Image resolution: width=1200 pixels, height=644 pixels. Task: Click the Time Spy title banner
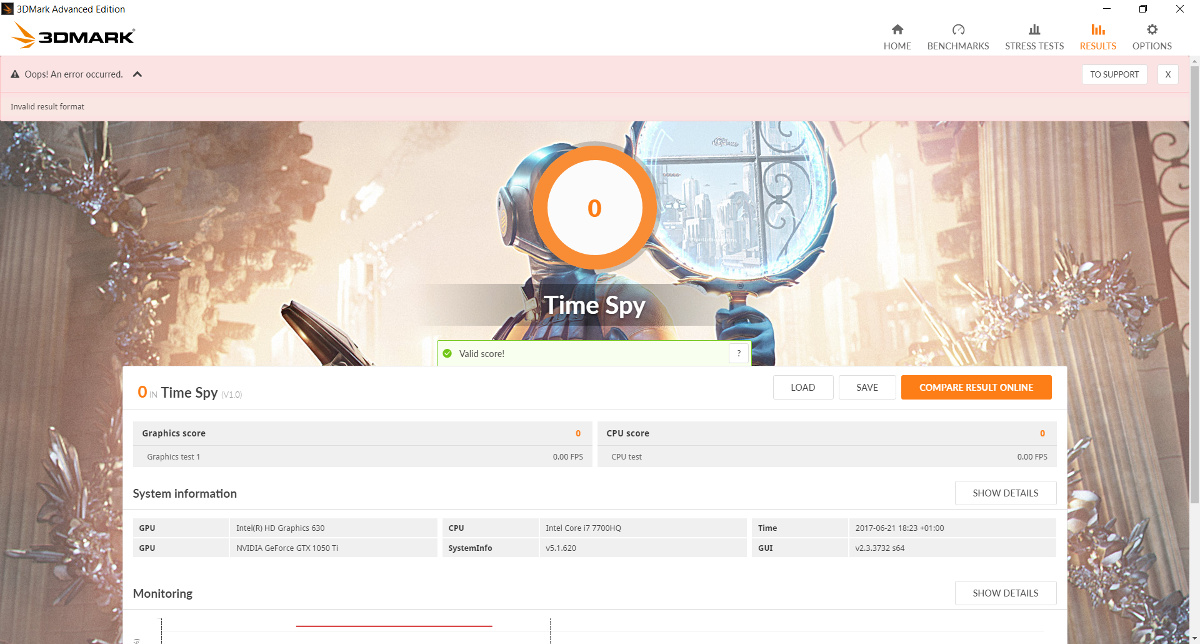point(595,305)
